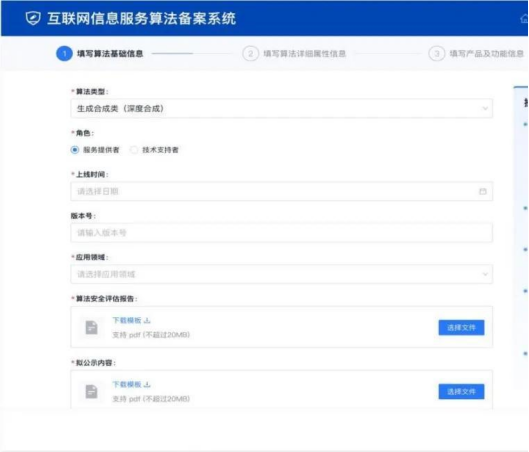Screen dimensions: 529x452
Task: Go to step 填写算法详细属性信息
Action: [304, 54]
